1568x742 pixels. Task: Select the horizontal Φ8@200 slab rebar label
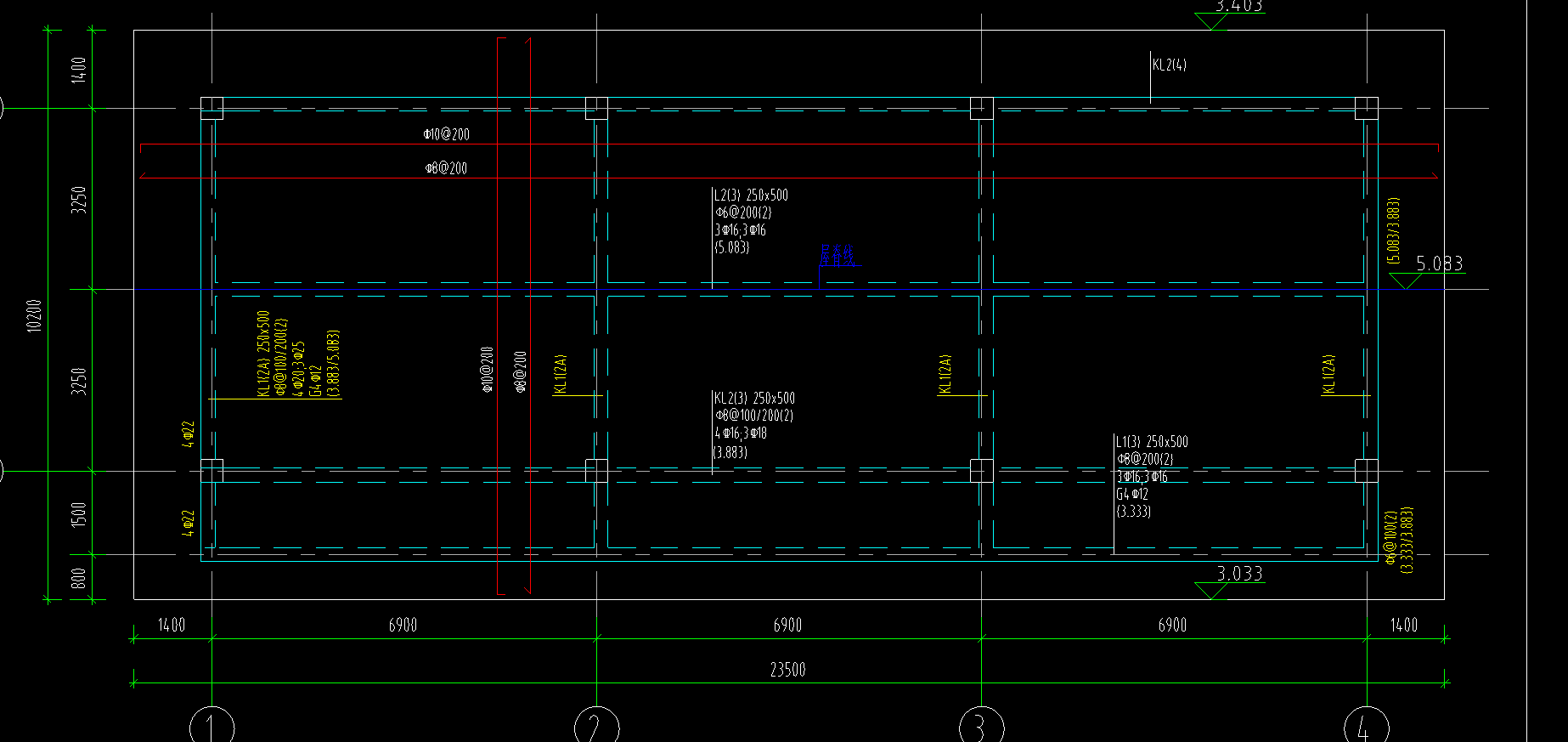pyautogui.click(x=446, y=168)
